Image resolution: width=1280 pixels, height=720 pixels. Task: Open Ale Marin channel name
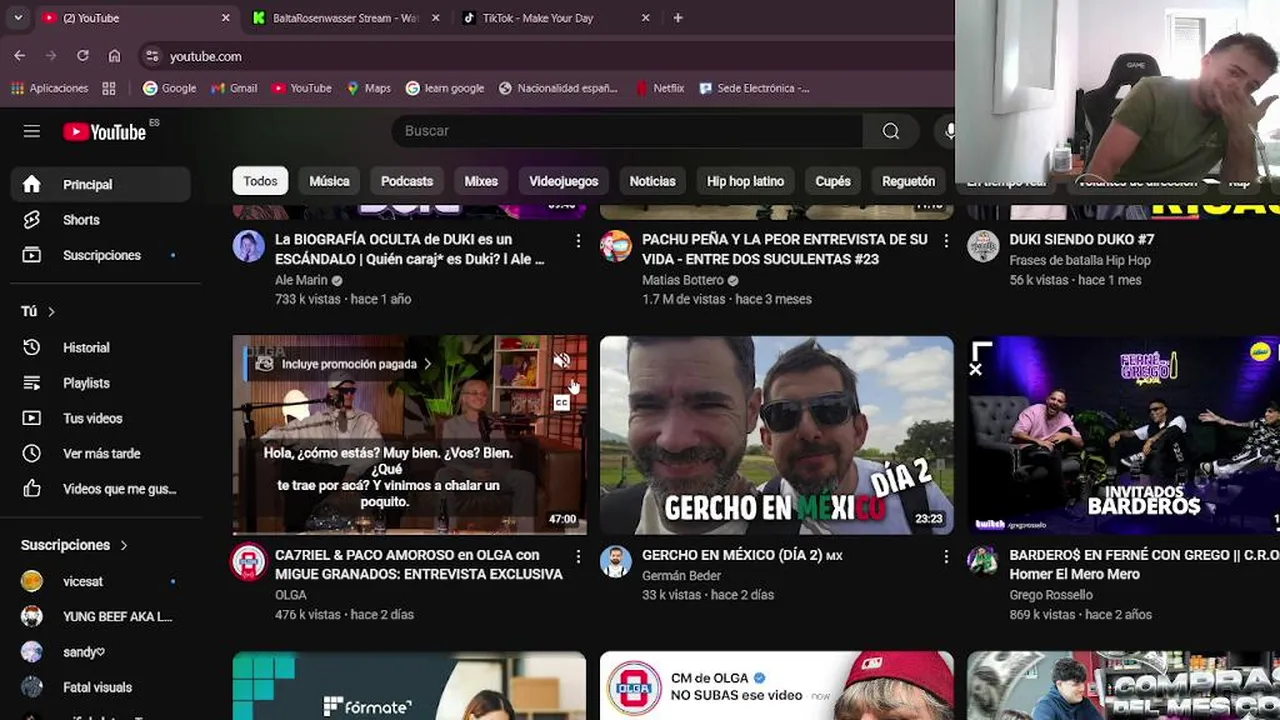[301, 280]
